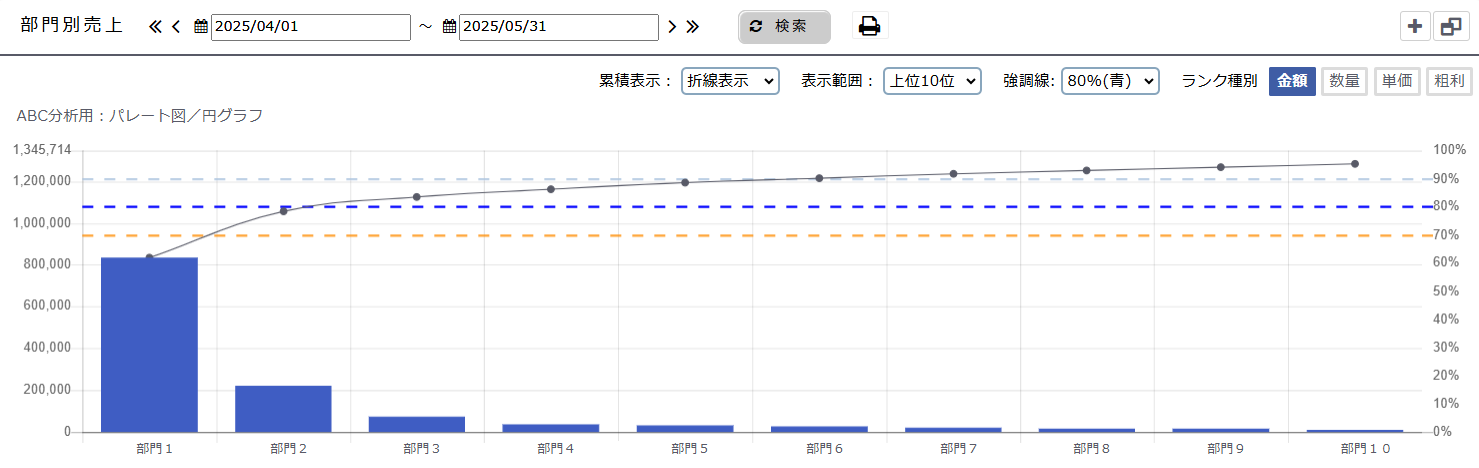The width and height of the screenshot is (1479, 468).
Task: Switch rank type to 粗利
Action: 1448,82
